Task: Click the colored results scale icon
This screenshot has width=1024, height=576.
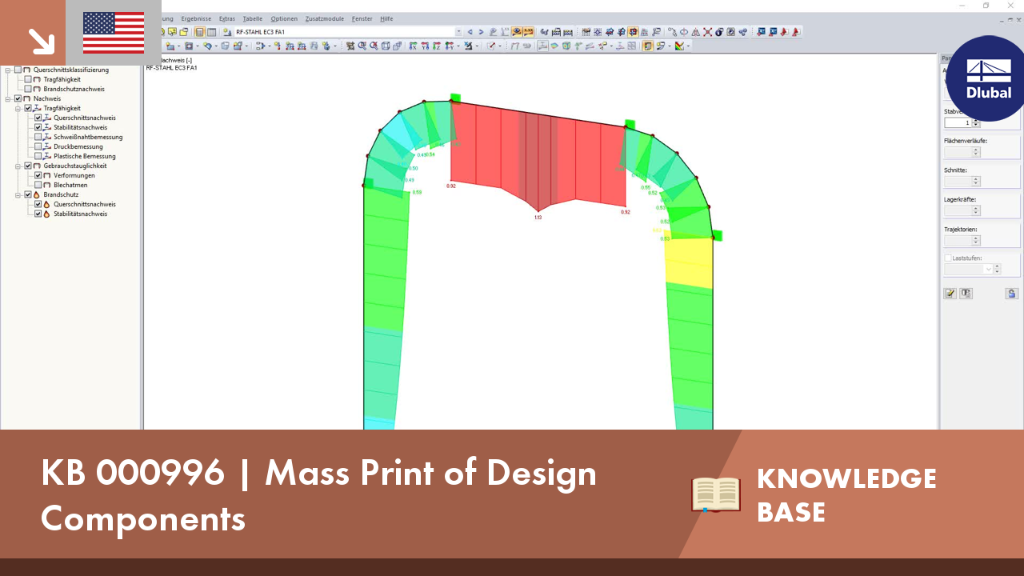Action: [x=680, y=46]
